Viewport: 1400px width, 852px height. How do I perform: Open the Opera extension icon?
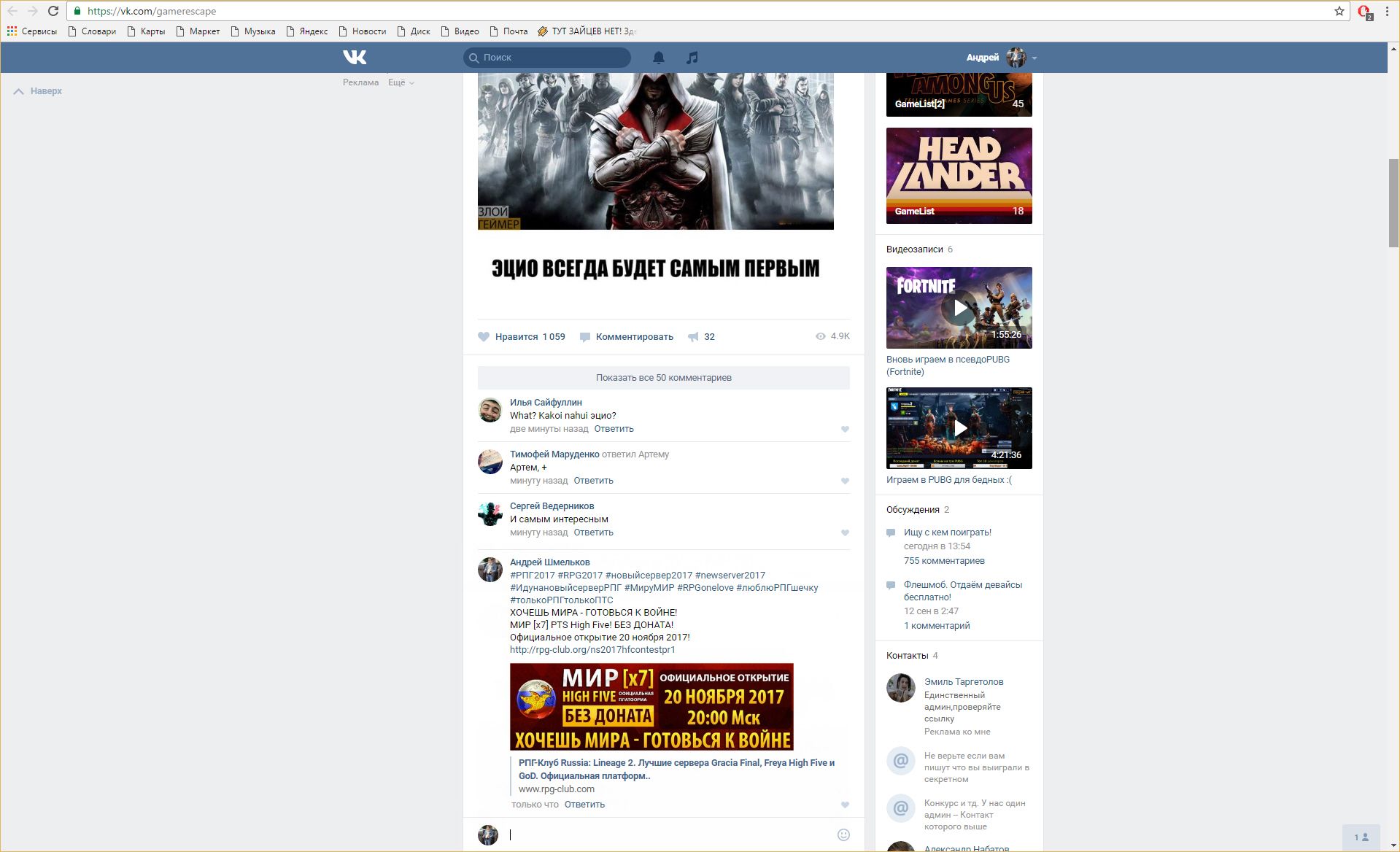[x=1364, y=12]
